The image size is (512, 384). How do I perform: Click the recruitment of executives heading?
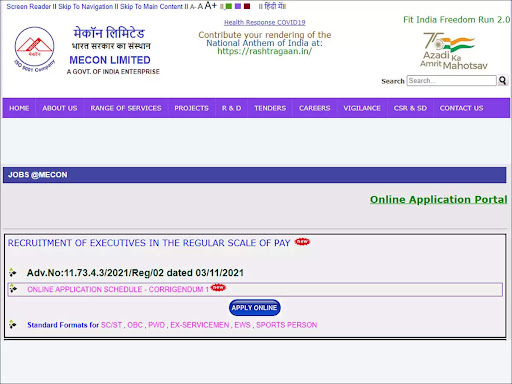point(149,243)
